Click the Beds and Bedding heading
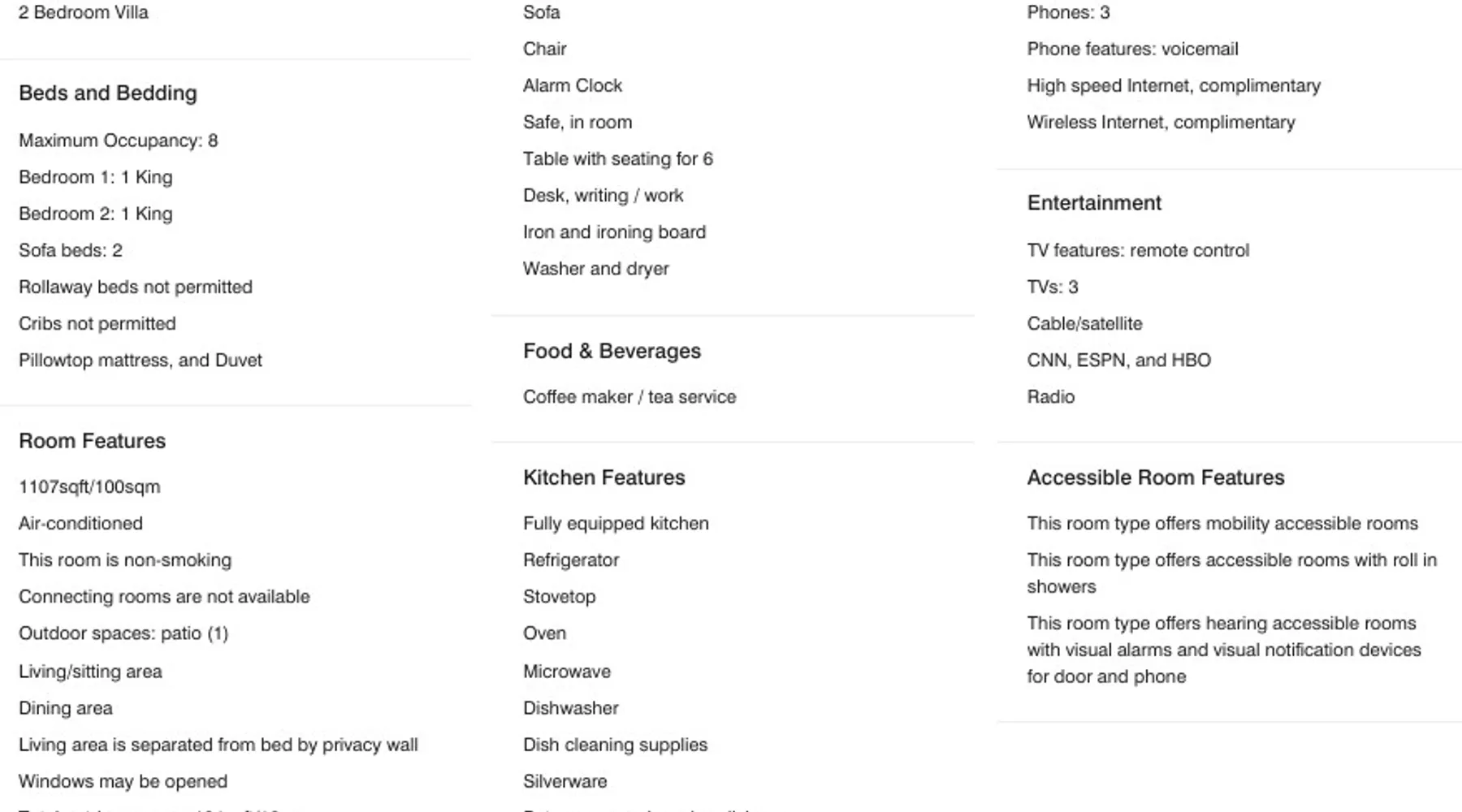The image size is (1462, 812). [x=107, y=93]
